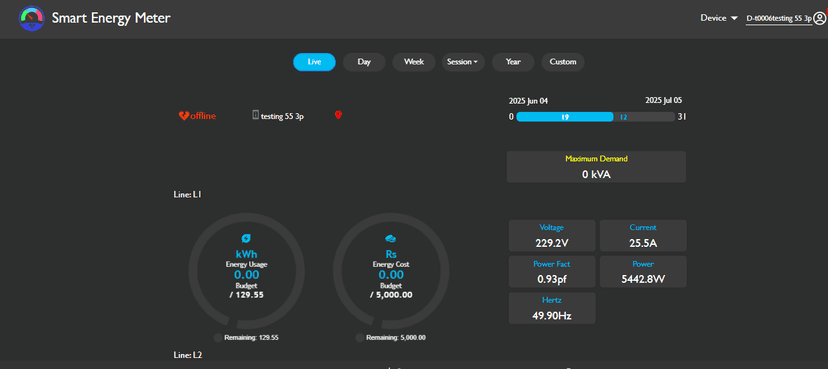828x369 pixels.
Task: Click the 'Line: L1' label
Action: point(187,194)
